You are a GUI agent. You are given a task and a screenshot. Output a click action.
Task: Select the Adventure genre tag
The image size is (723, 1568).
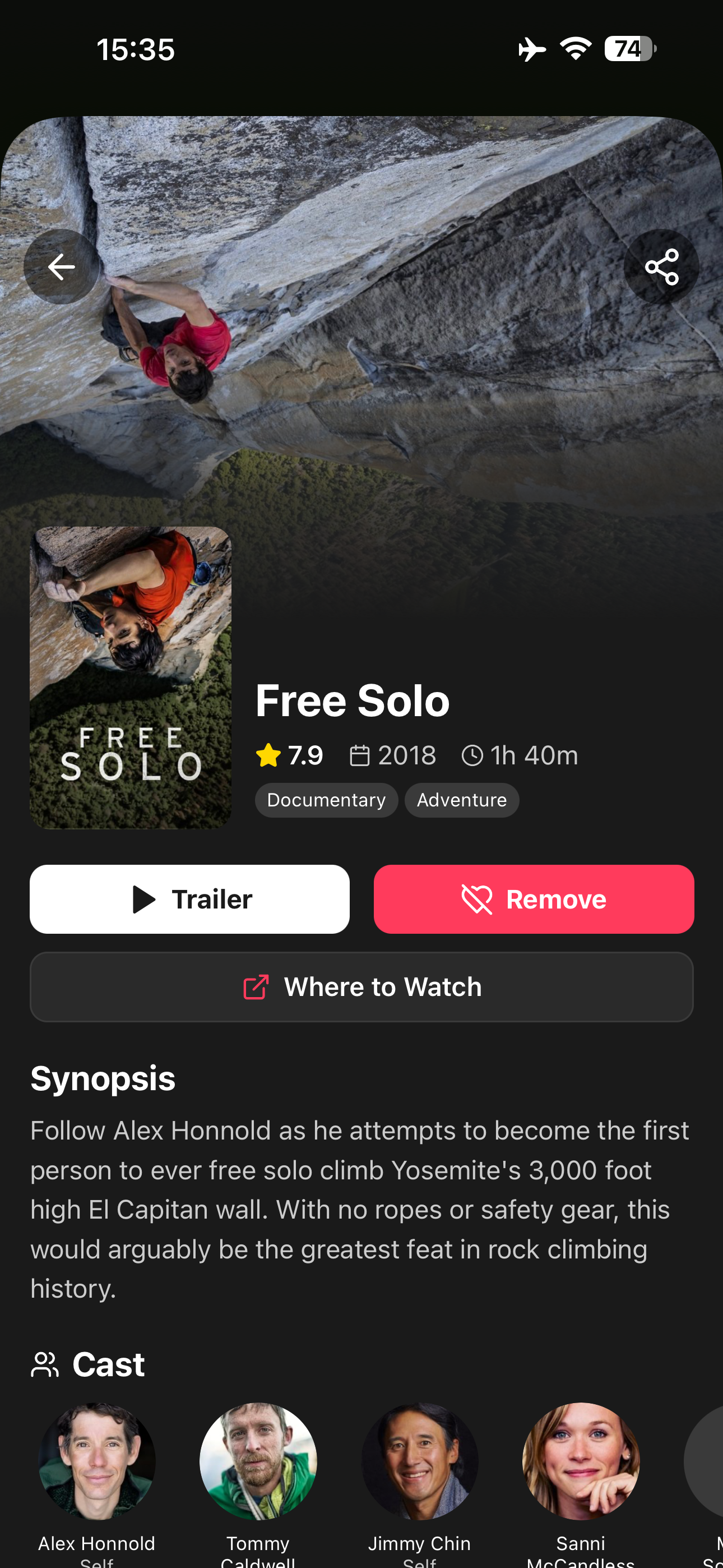[462, 800]
